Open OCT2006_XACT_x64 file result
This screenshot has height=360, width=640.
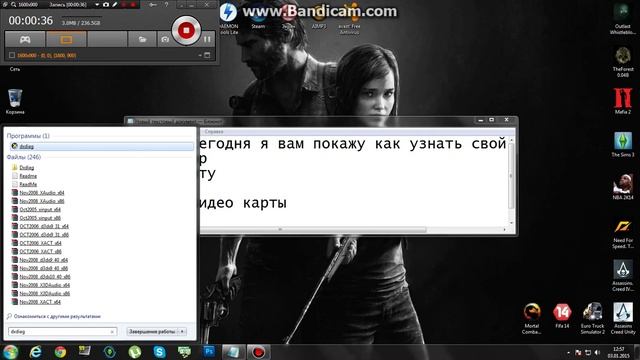40,243
